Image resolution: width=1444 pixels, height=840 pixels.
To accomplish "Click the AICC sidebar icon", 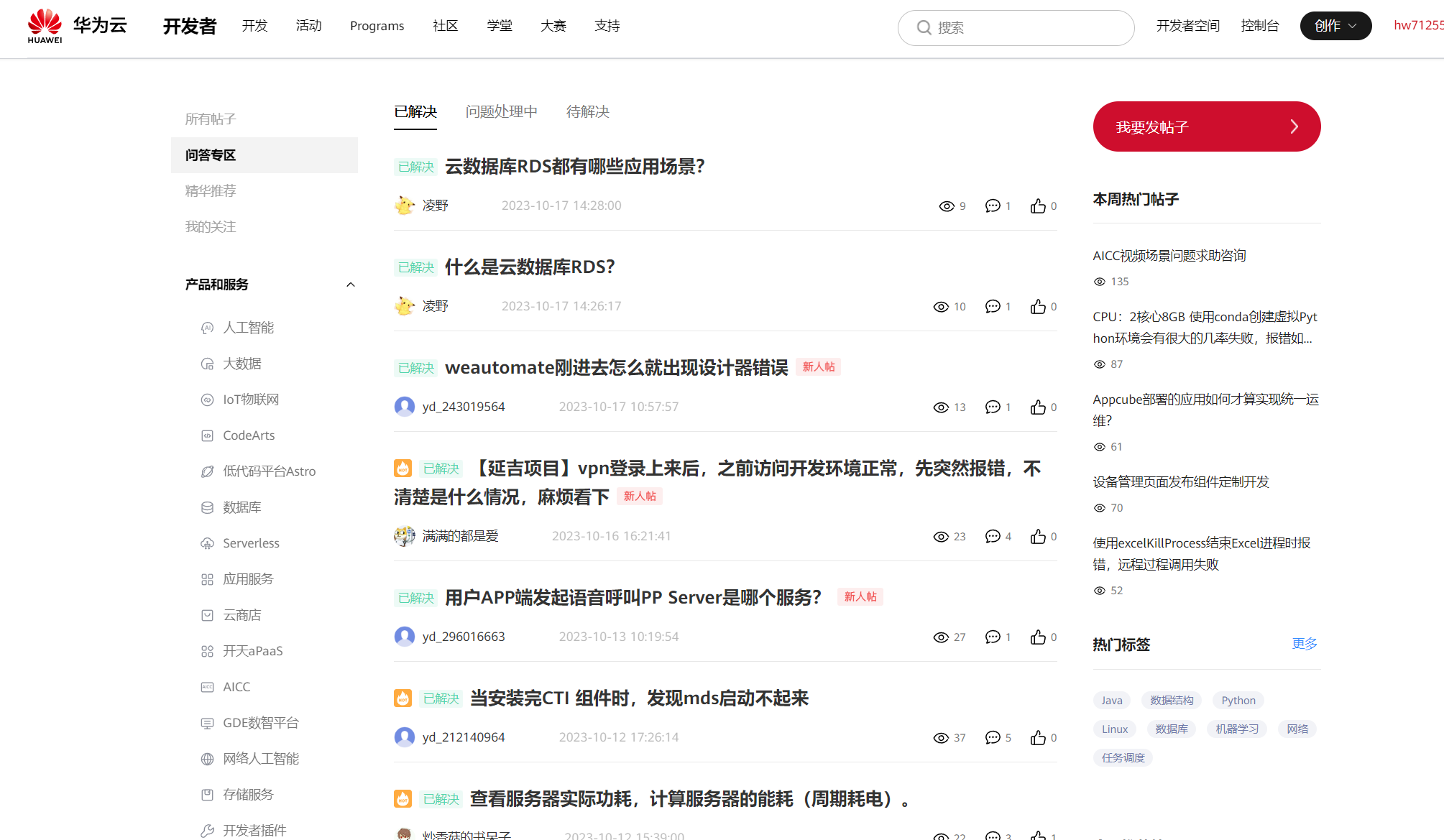I will [x=207, y=687].
